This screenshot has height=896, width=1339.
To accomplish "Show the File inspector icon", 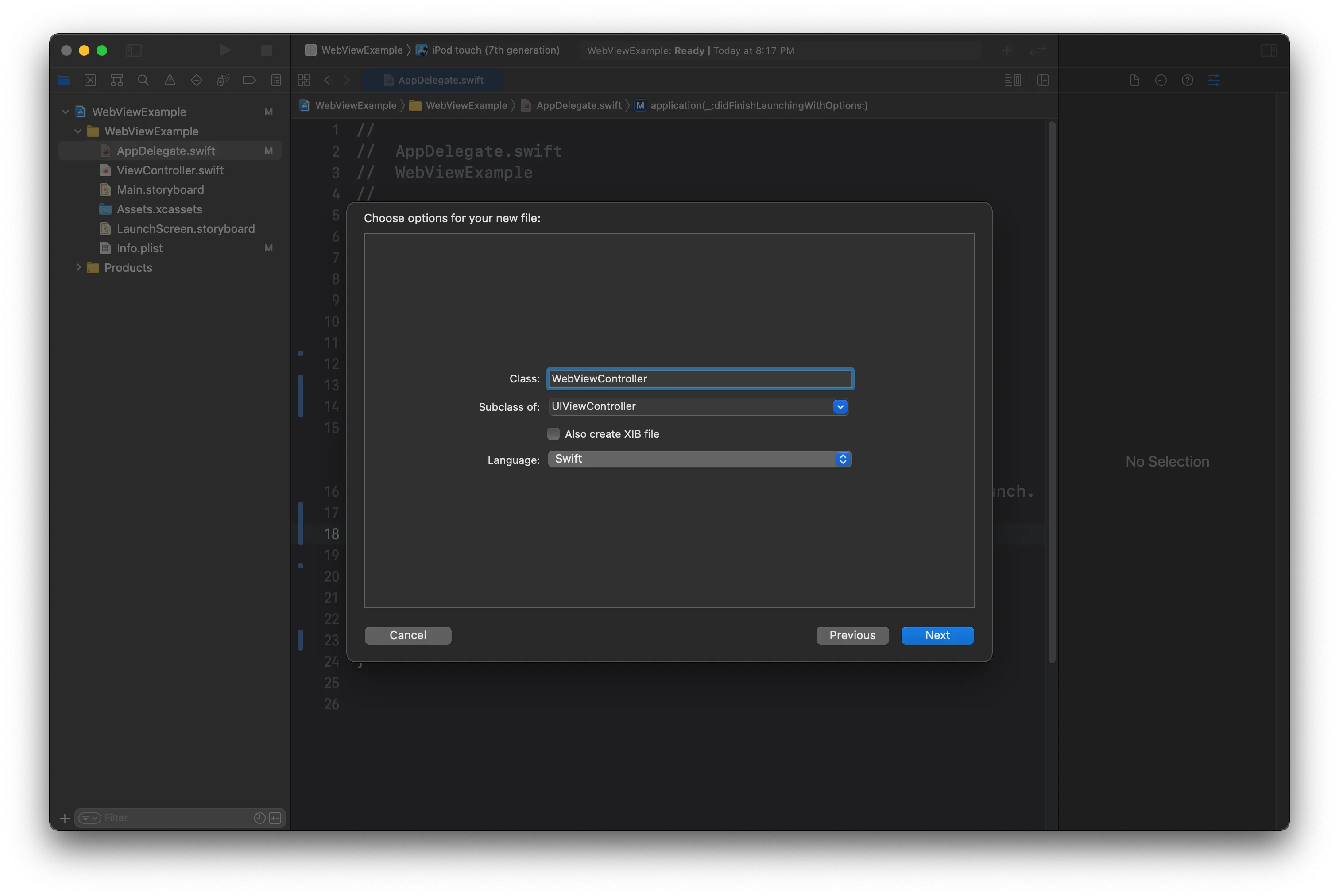I will point(1134,81).
